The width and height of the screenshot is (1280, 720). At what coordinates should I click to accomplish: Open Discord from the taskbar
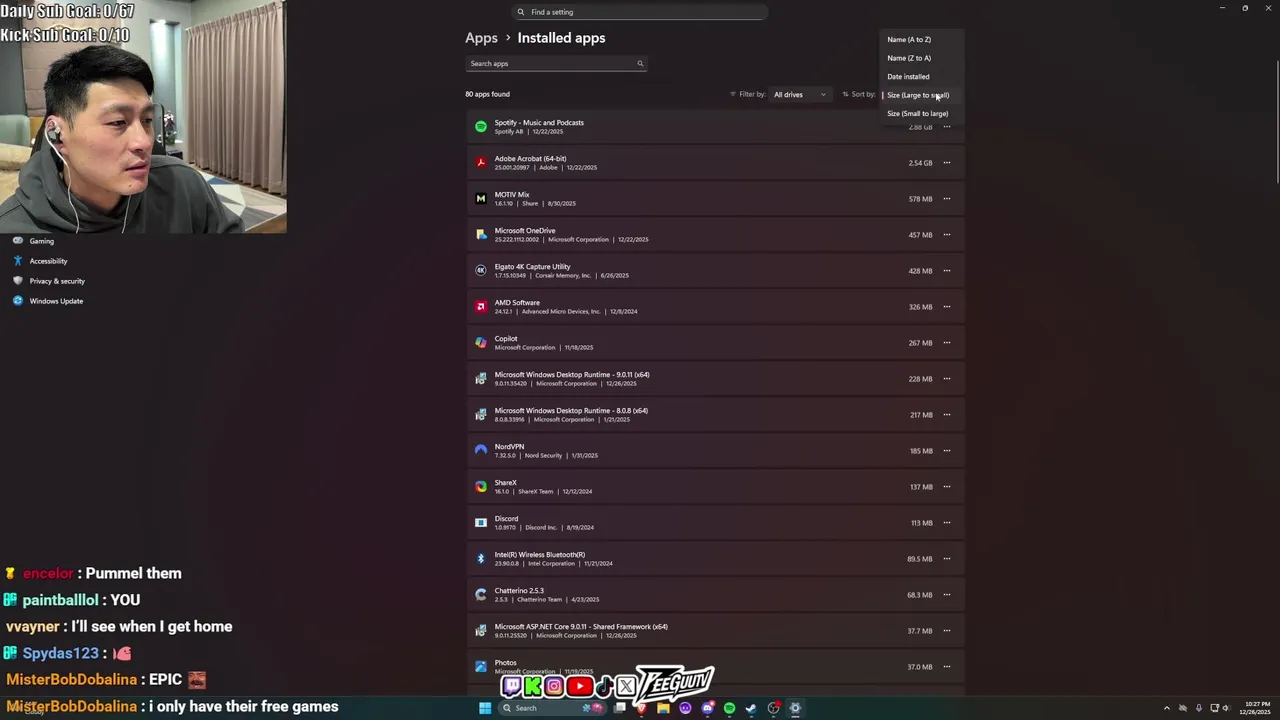click(707, 708)
